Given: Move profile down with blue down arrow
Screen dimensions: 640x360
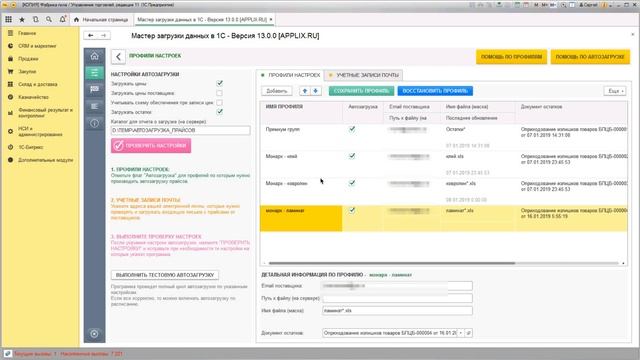Looking at the screenshot, I should [315, 91].
